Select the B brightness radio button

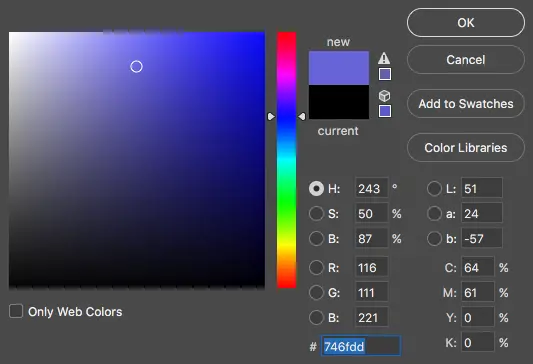(316, 239)
